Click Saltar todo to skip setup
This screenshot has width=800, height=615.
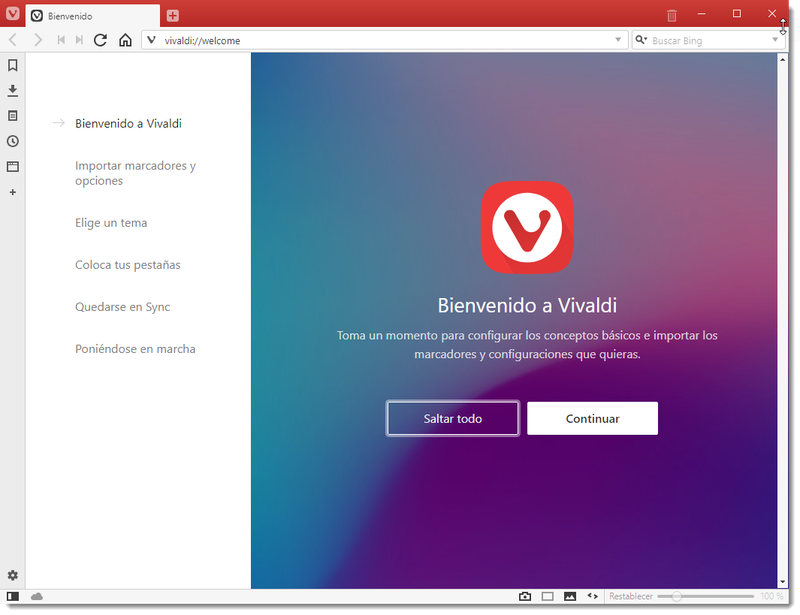[x=452, y=418]
